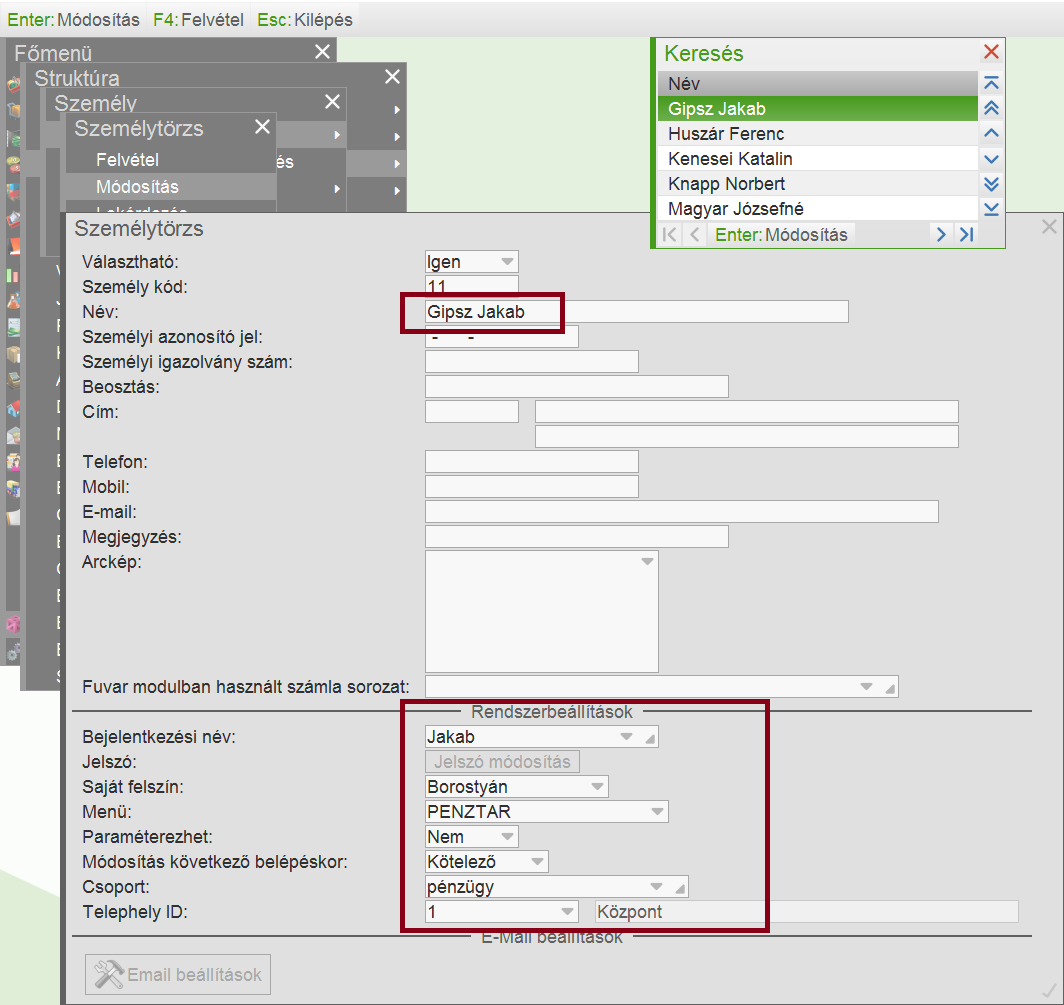
Task: Close the Személy menu window
Action: 332,102
